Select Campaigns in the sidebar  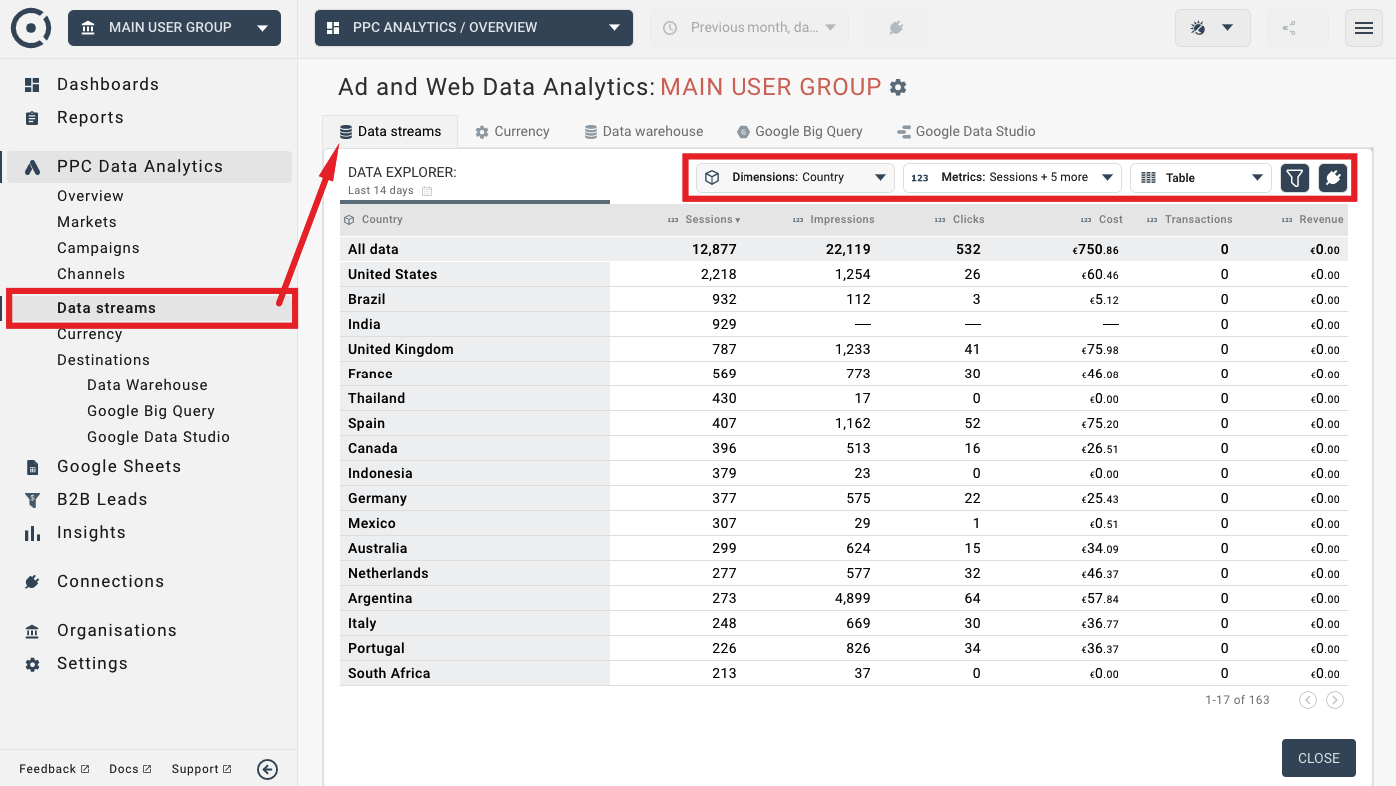pos(98,248)
